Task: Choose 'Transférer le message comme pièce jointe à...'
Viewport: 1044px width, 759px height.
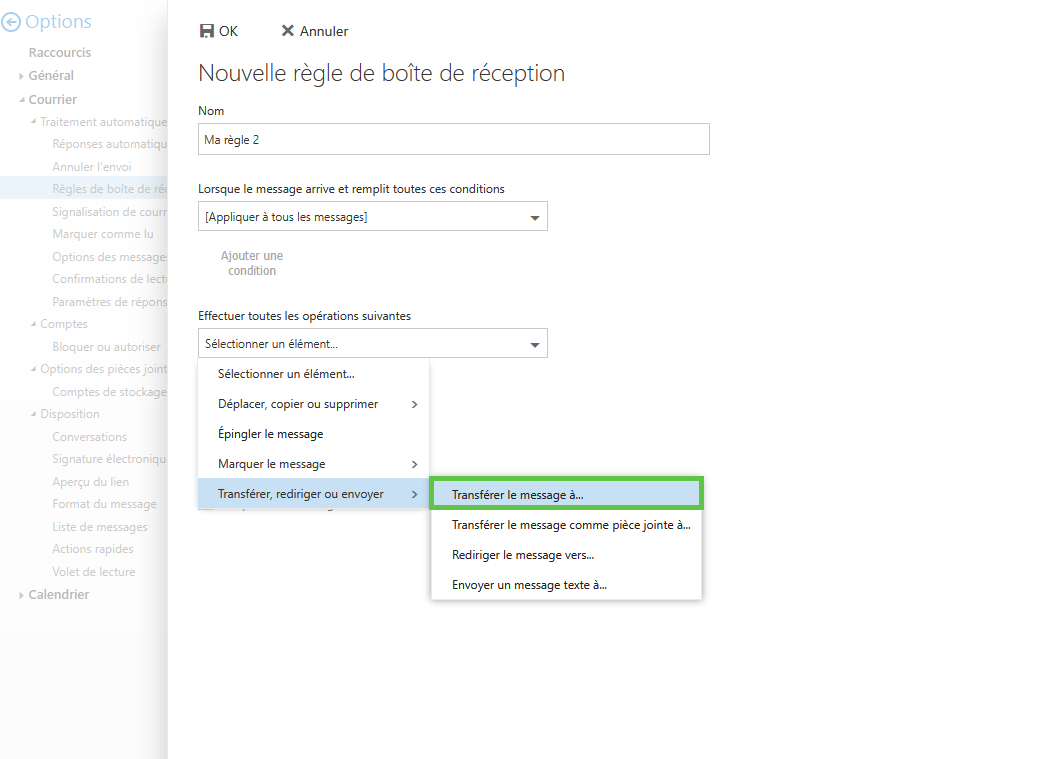Action: pyautogui.click(x=570, y=525)
